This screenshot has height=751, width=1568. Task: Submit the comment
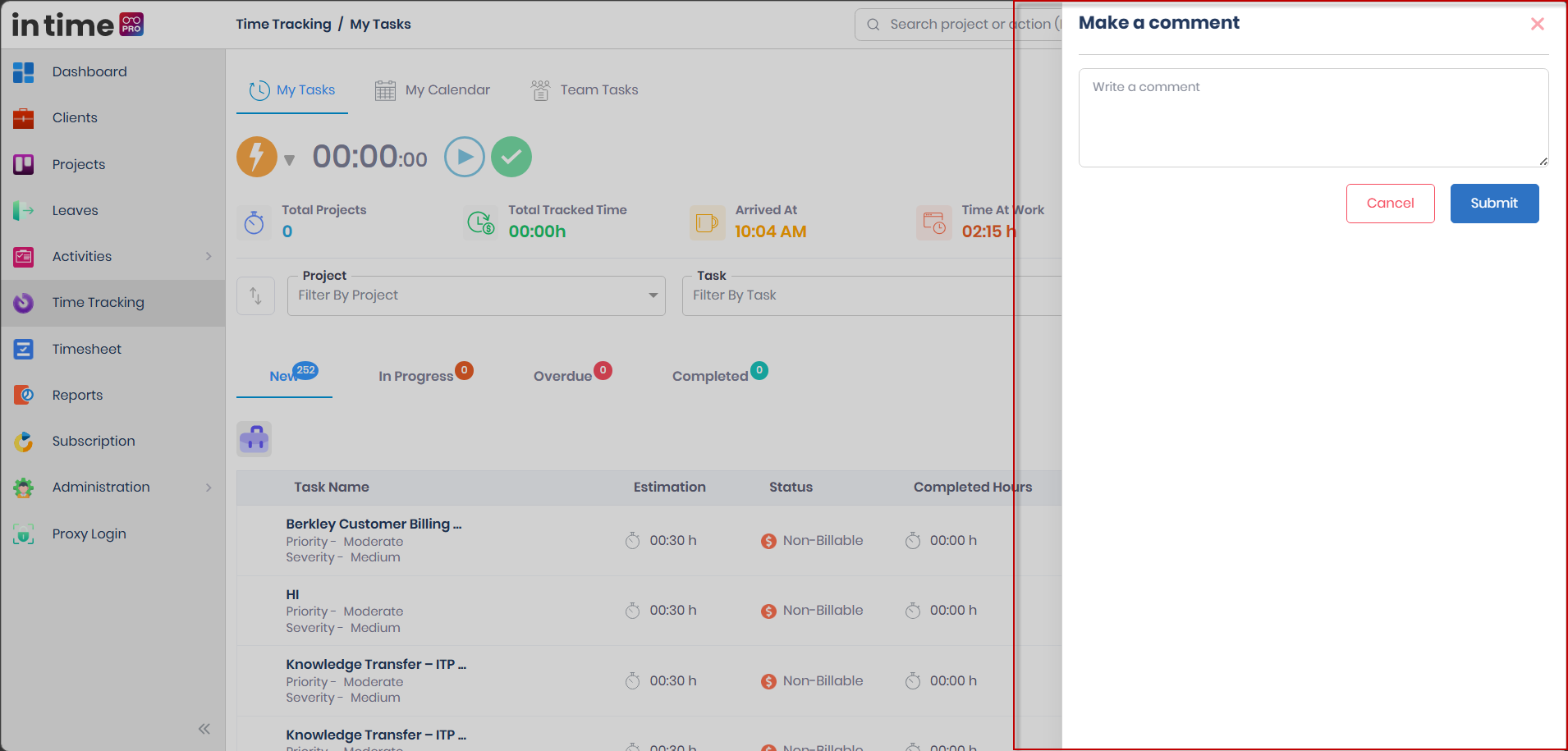pos(1495,204)
